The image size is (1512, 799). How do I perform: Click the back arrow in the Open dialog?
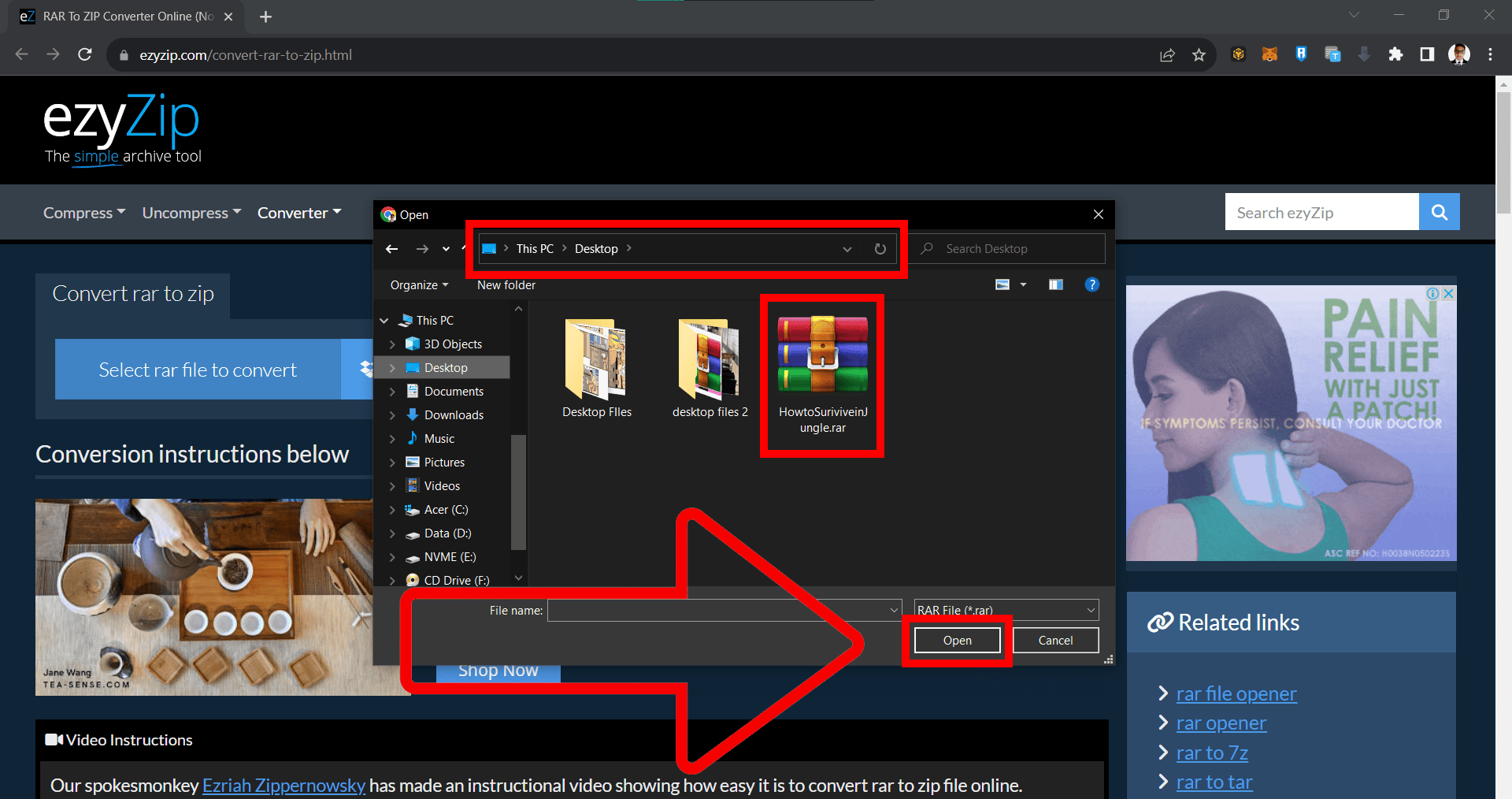tap(391, 248)
